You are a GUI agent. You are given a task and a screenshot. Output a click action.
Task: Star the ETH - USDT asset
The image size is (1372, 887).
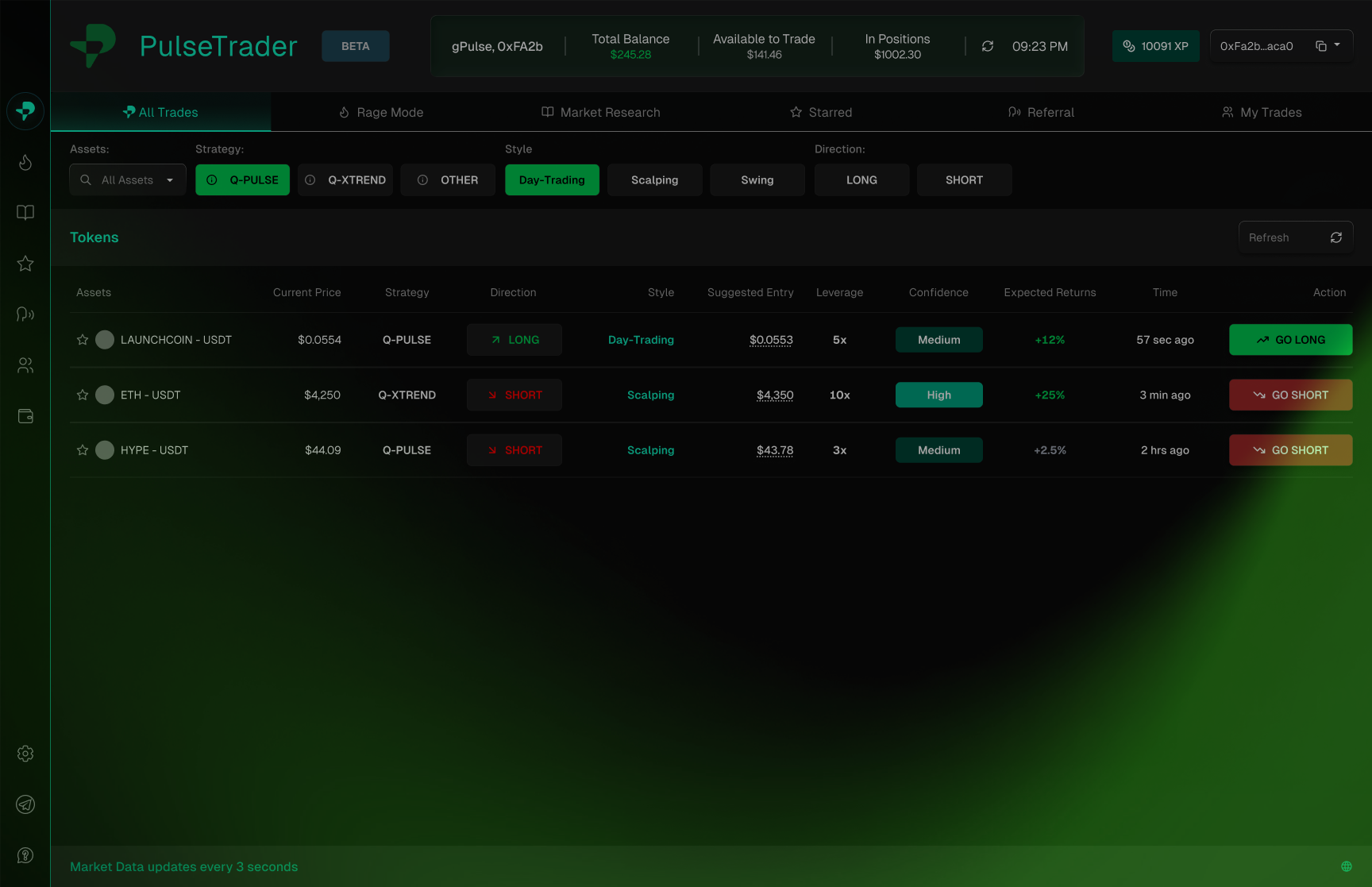[83, 395]
